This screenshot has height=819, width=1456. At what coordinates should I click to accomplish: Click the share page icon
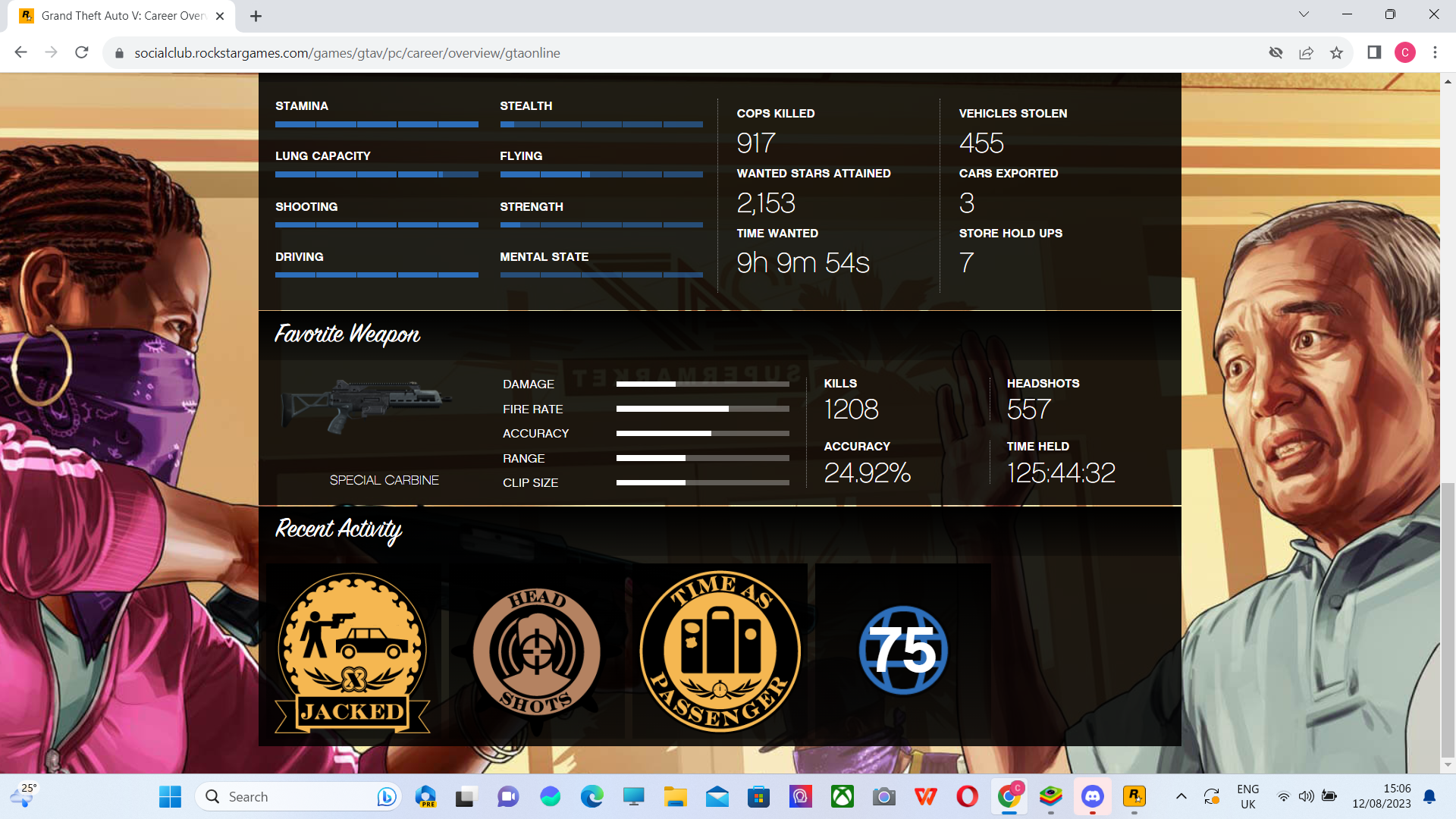pos(1306,53)
